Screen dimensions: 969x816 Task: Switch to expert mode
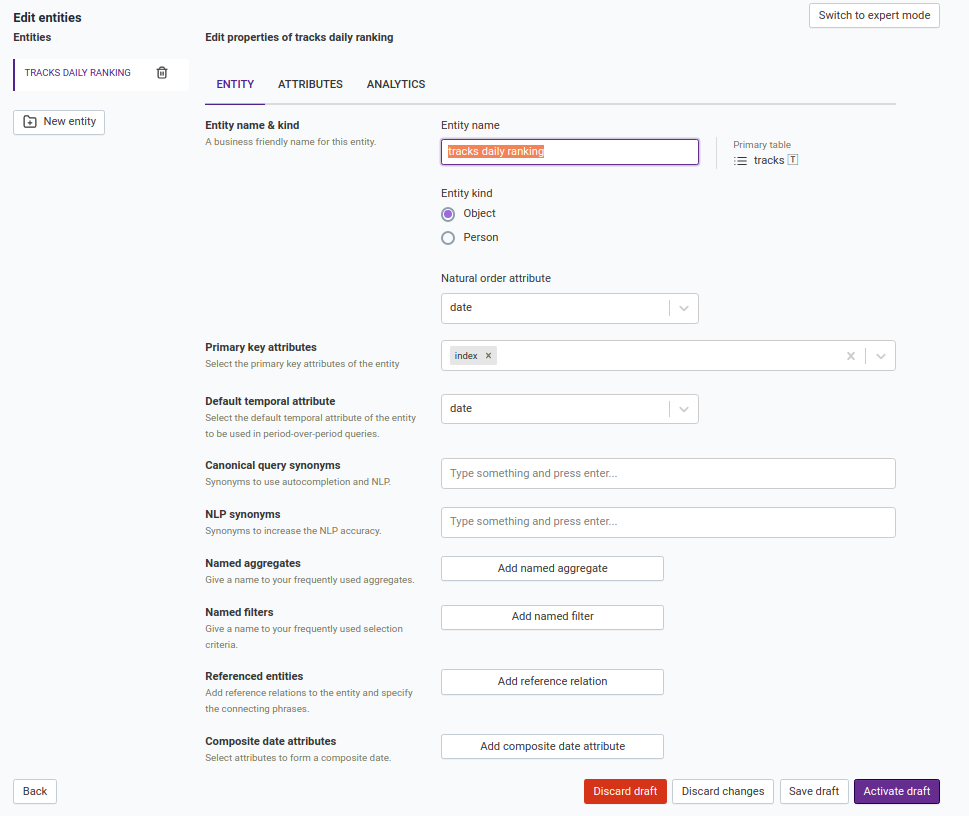coord(873,16)
